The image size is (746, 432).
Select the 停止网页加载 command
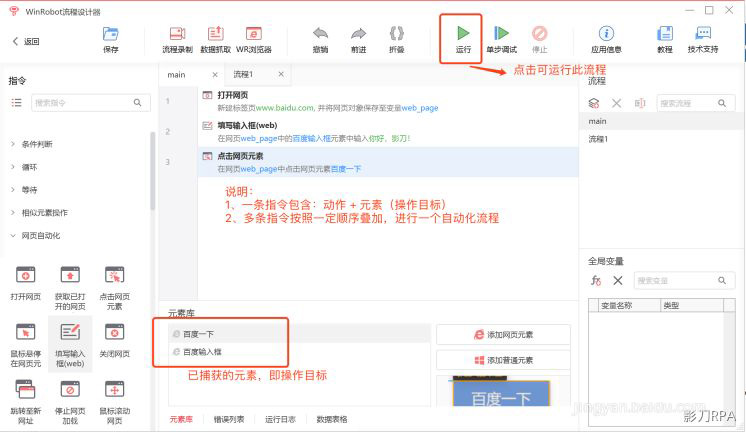[70, 402]
